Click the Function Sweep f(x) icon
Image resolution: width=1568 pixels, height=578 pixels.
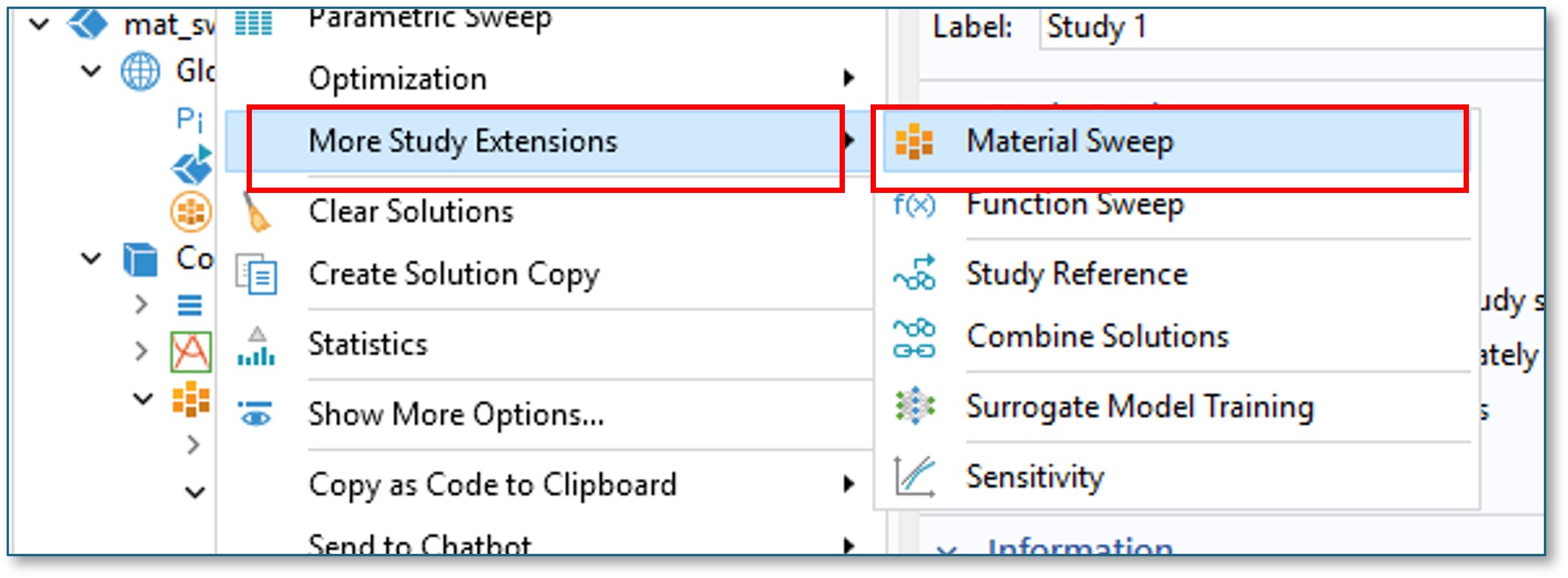(914, 204)
